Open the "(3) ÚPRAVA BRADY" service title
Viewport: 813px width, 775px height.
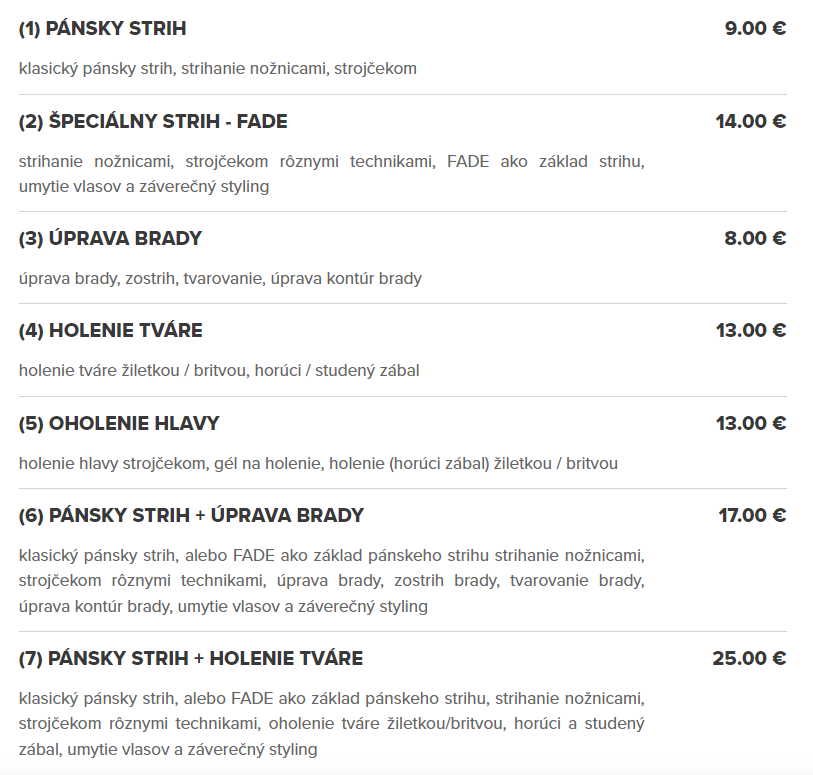pyautogui.click(x=110, y=239)
